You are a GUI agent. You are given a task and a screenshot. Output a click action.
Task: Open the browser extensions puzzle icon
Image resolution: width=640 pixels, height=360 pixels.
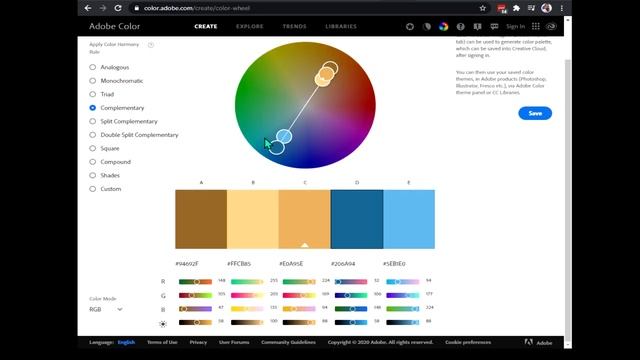tap(516, 8)
